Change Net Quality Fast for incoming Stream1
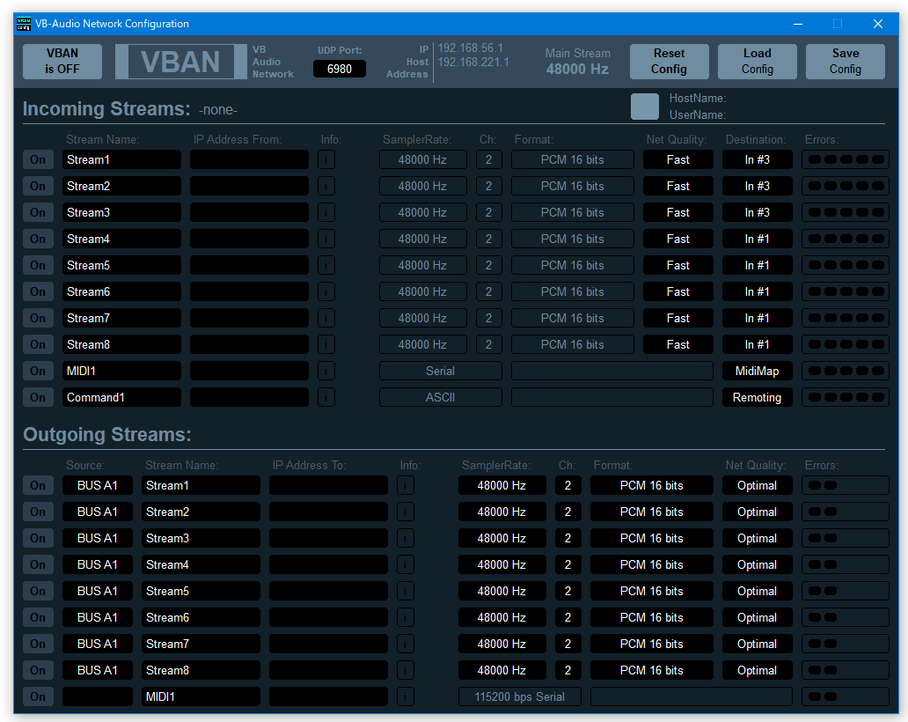The image size is (908, 722). coord(678,160)
